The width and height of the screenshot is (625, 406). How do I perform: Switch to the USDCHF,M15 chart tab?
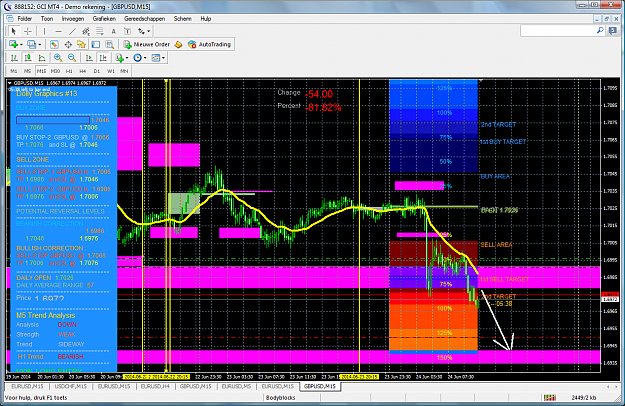tap(70, 386)
